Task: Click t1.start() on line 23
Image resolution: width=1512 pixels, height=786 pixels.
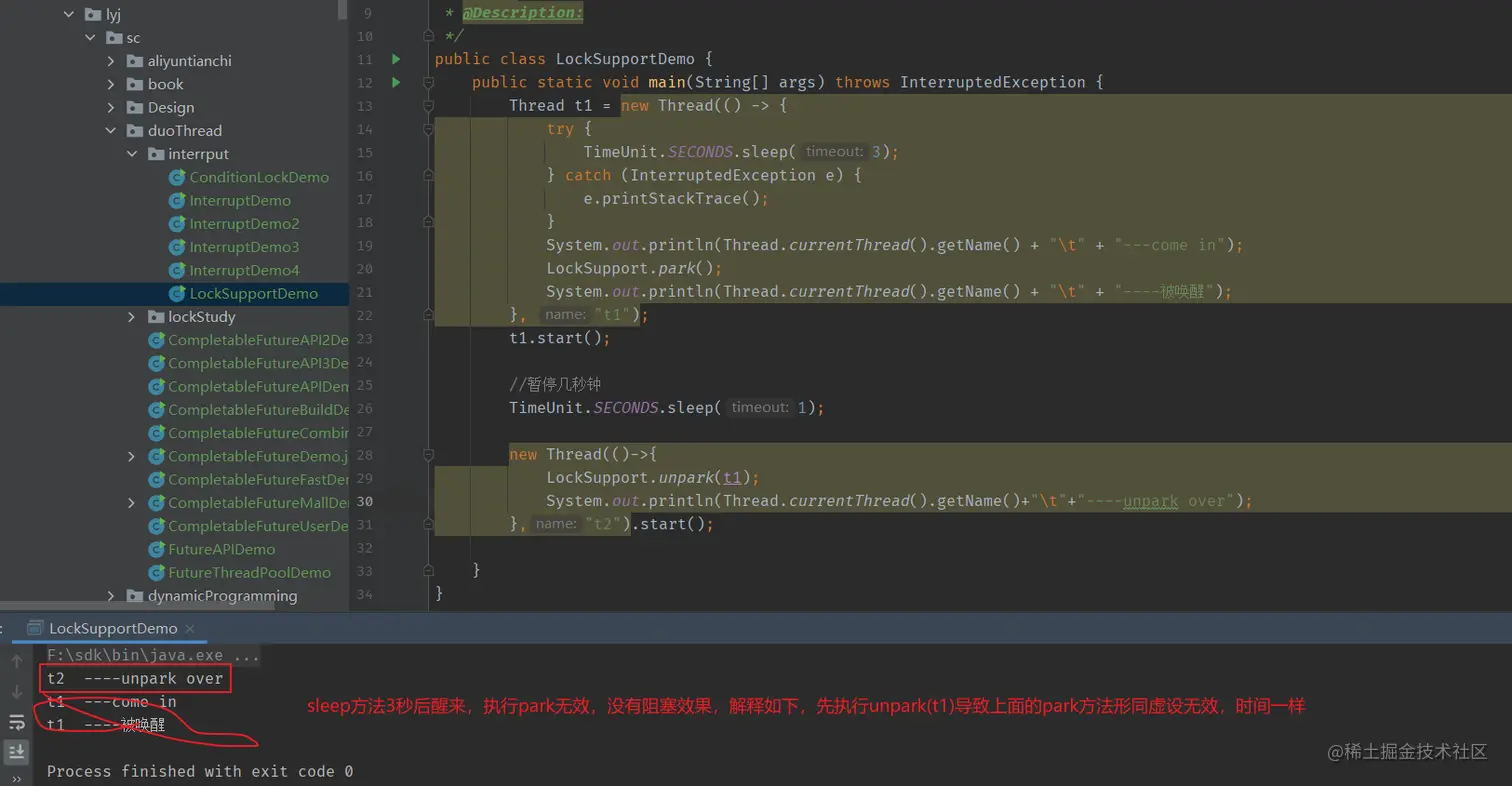Action: tap(559, 338)
